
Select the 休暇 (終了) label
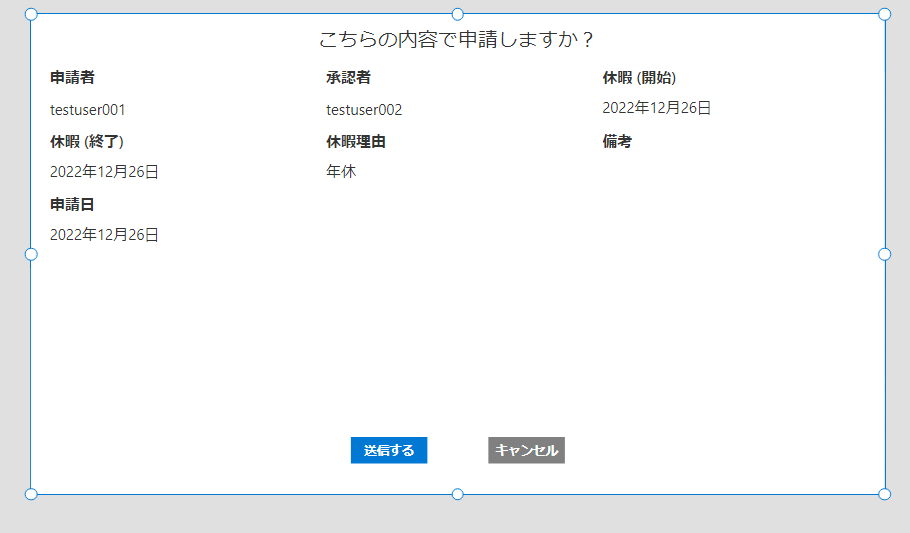pyautogui.click(x=86, y=141)
